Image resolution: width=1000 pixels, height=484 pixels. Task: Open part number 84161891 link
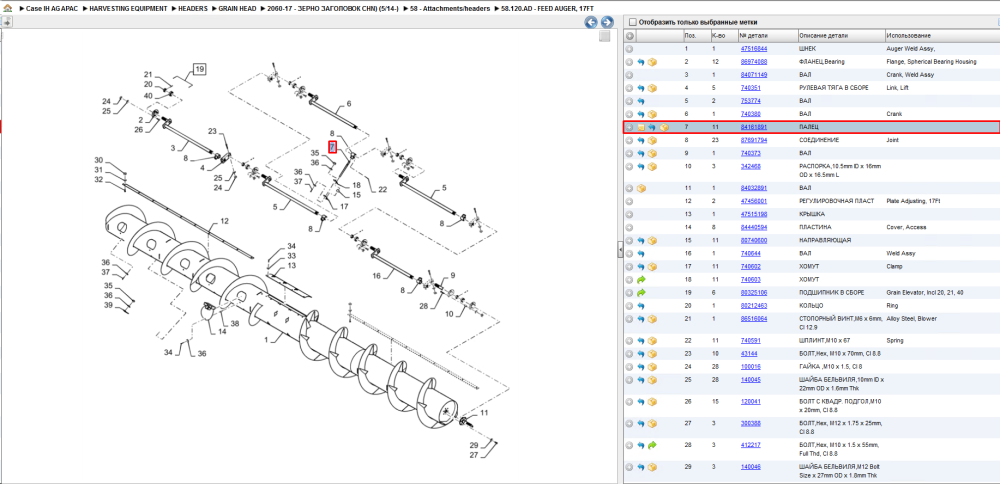tap(754, 127)
